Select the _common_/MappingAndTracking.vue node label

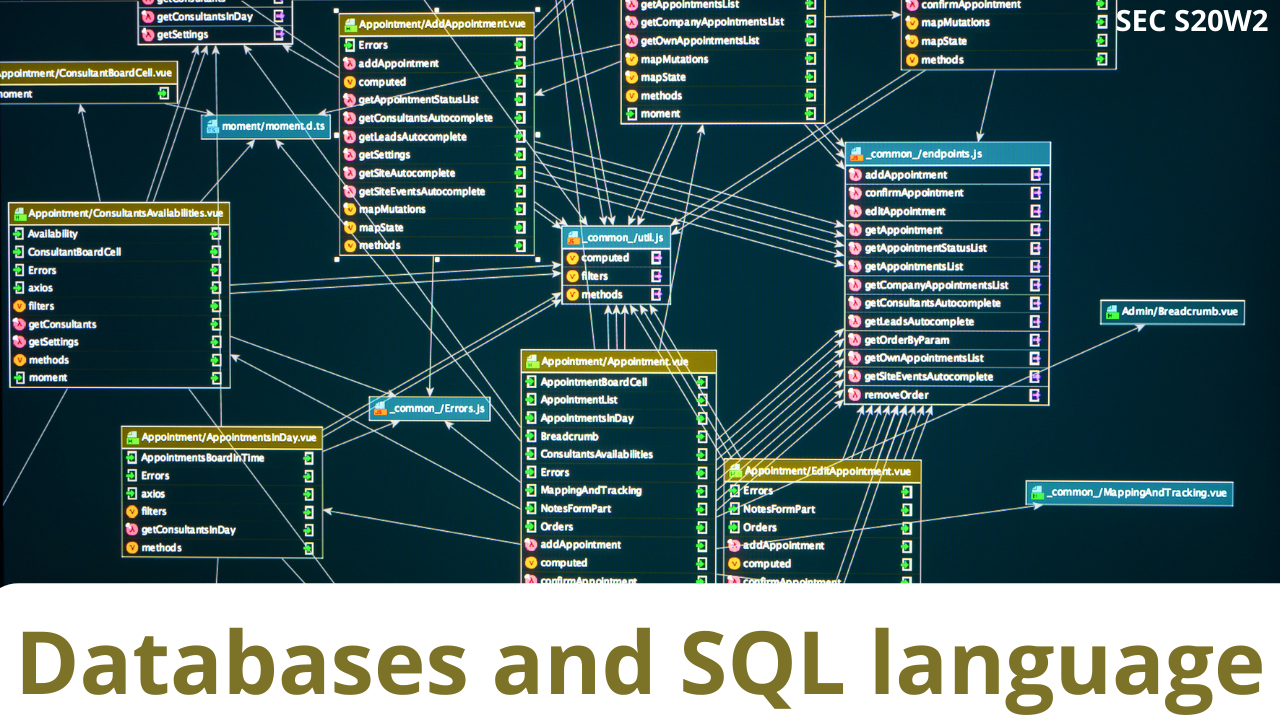1137,492
